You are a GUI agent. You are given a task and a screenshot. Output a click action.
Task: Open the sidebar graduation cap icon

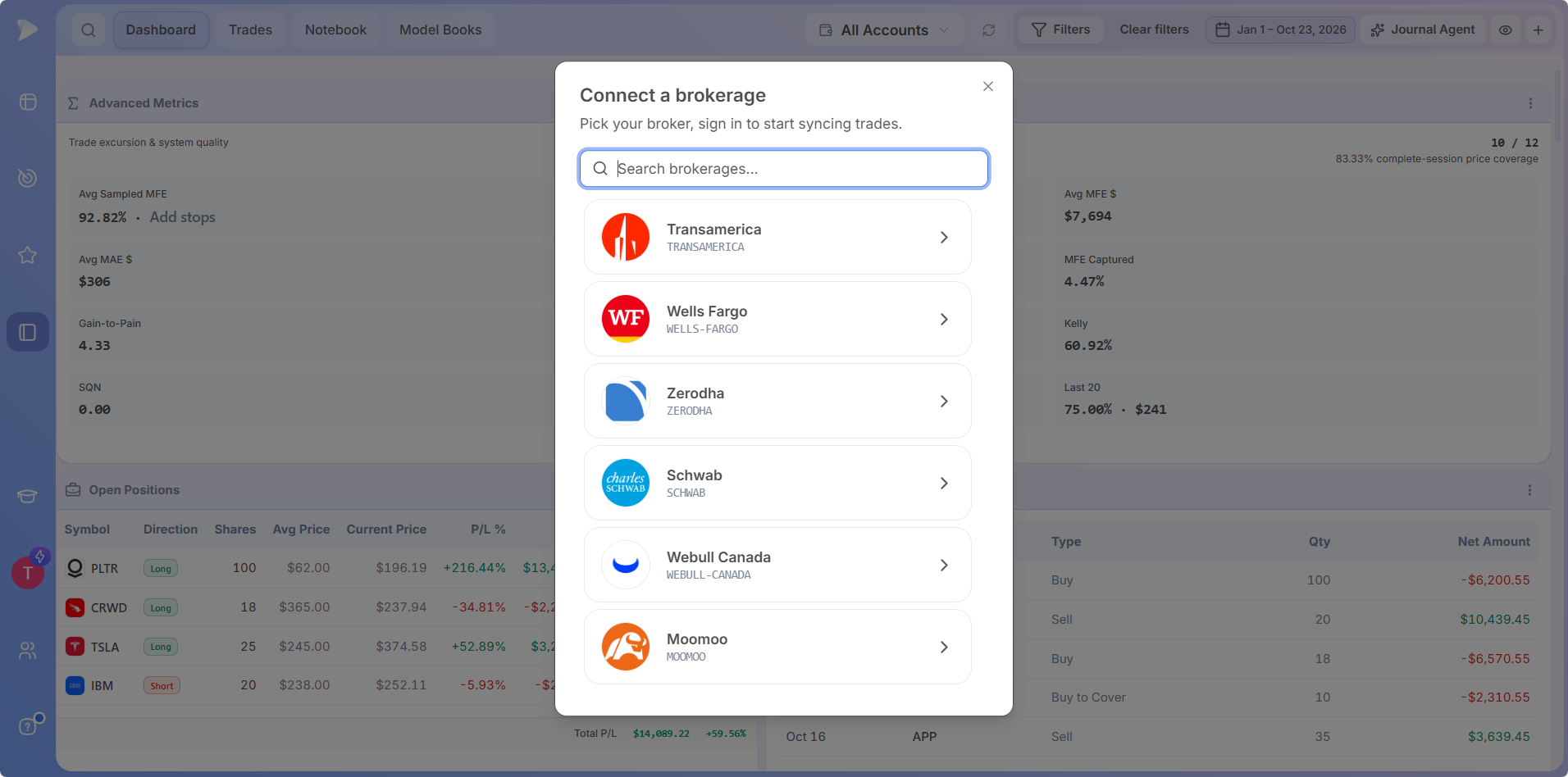(28, 496)
